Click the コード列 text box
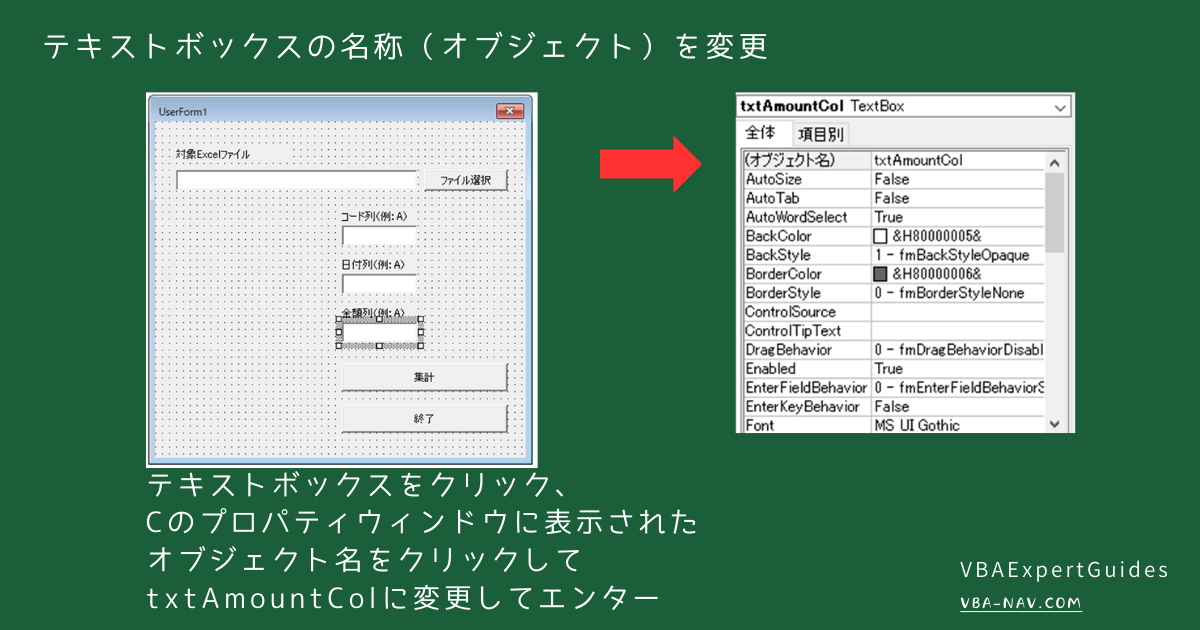 [x=380, y=235]
